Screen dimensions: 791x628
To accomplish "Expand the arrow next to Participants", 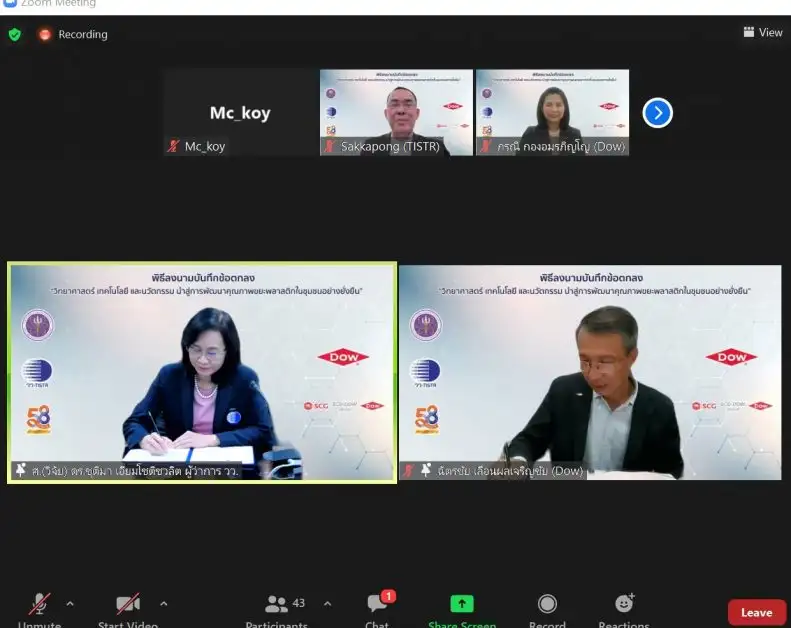I will [327, 604].
